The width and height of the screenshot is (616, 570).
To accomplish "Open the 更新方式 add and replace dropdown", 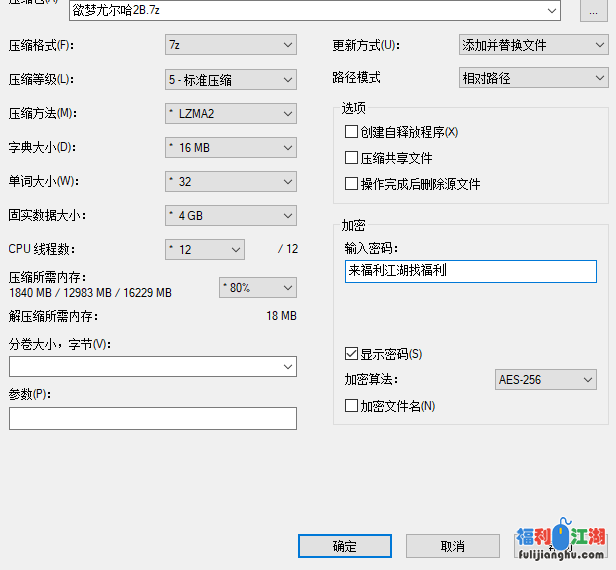I will 533,45.
